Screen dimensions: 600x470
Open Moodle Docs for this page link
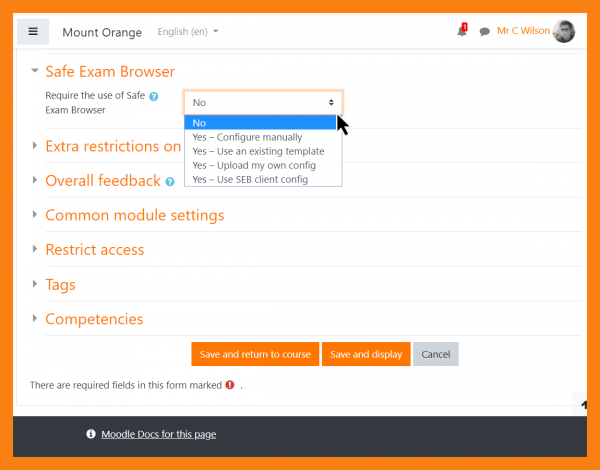tap(158, 434)
